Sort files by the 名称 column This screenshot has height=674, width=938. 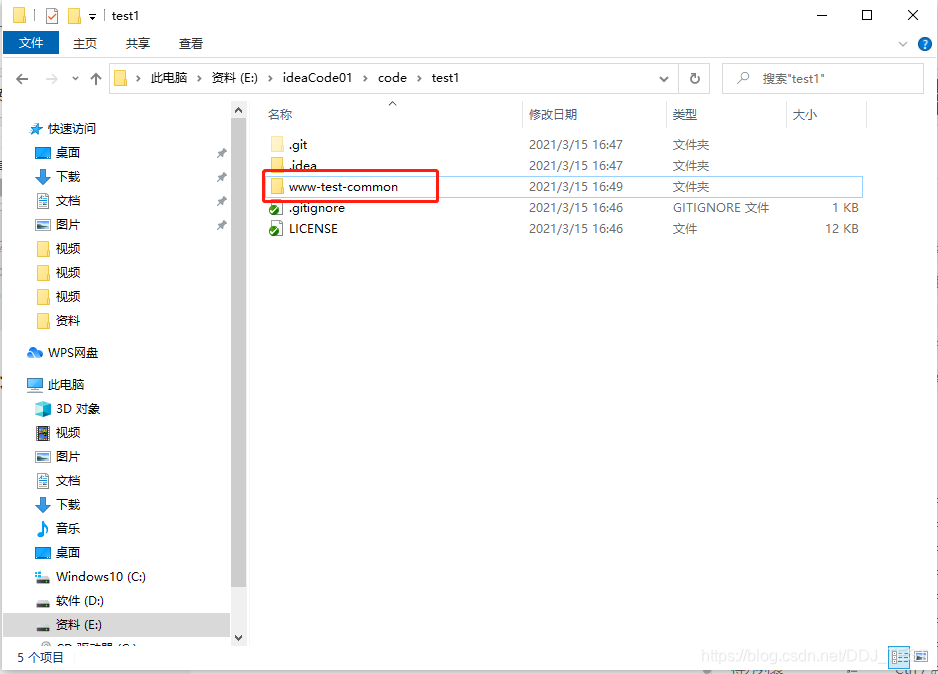pos(280,114)
